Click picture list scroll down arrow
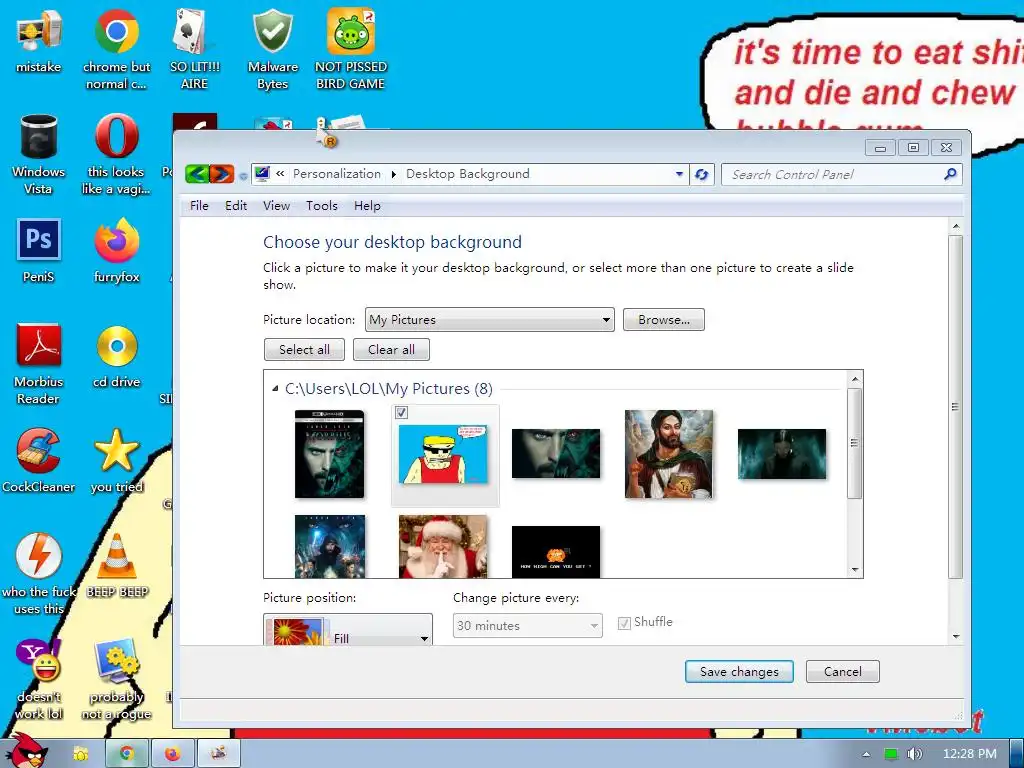Screen dimensions: 1024x768 point(855,570)
